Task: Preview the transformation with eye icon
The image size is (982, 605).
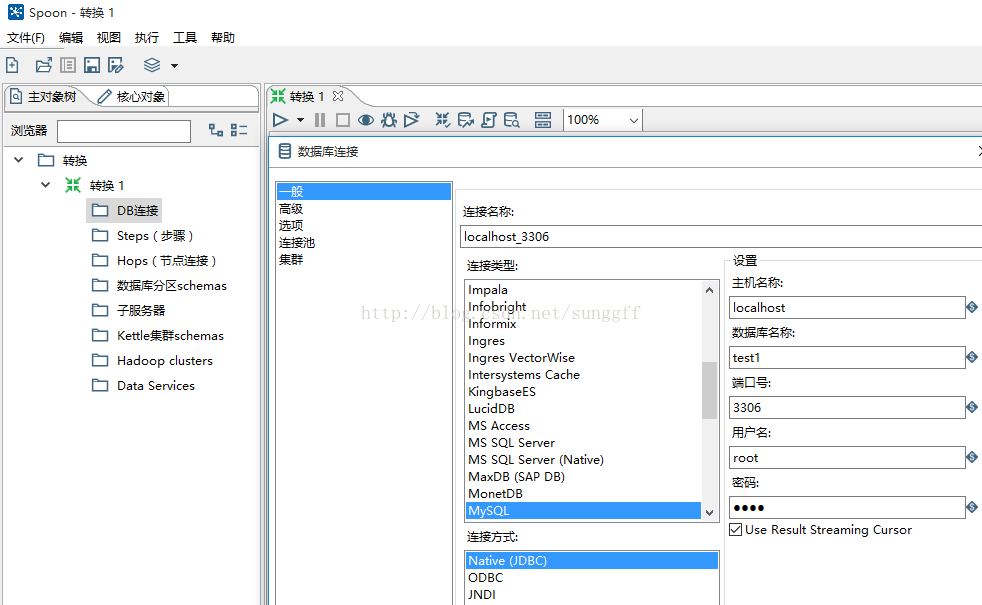Action: tap(366, 120)
